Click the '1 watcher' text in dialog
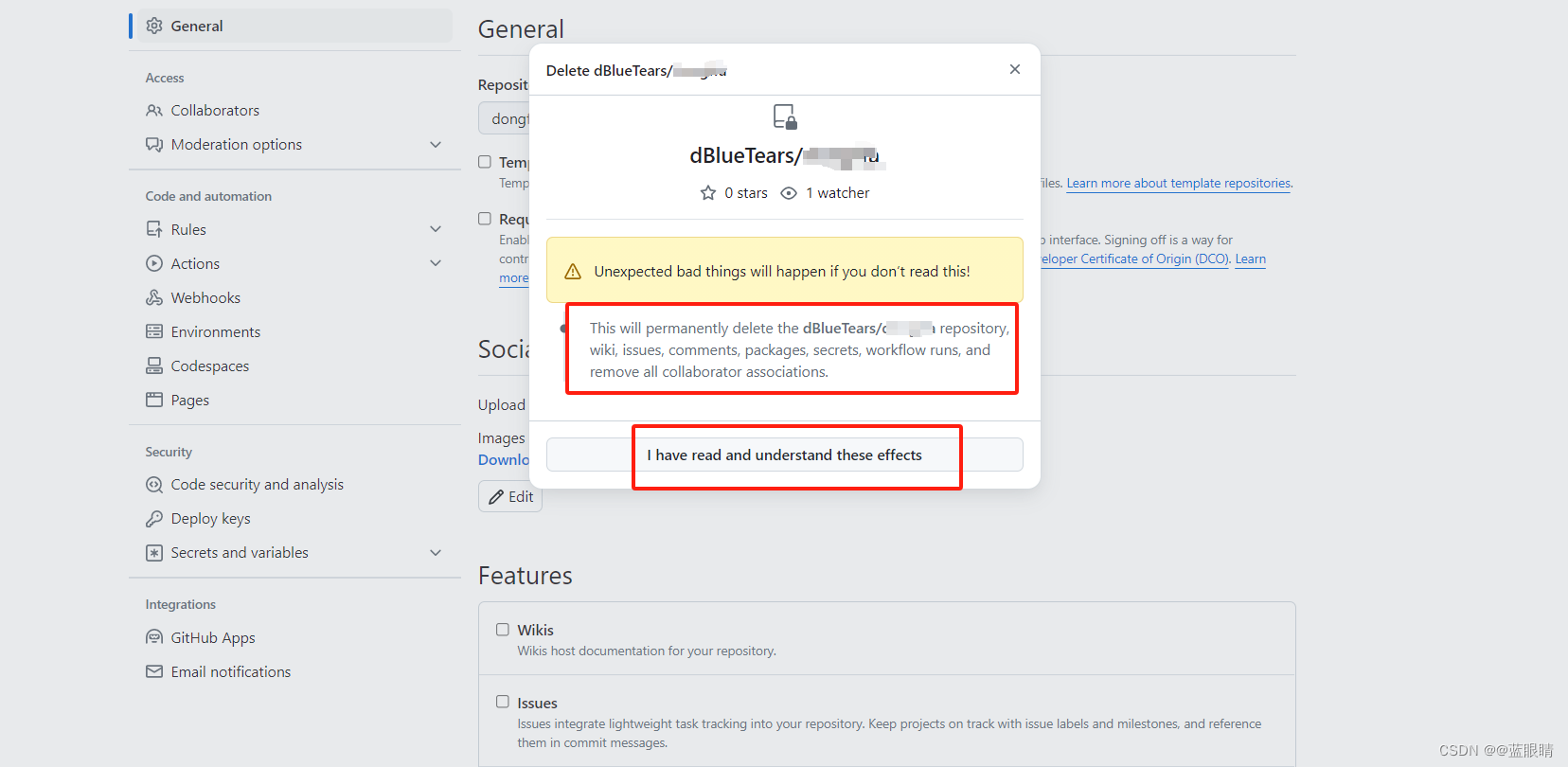The width and height of the screenshot is (1568, 767). [838, 192]
